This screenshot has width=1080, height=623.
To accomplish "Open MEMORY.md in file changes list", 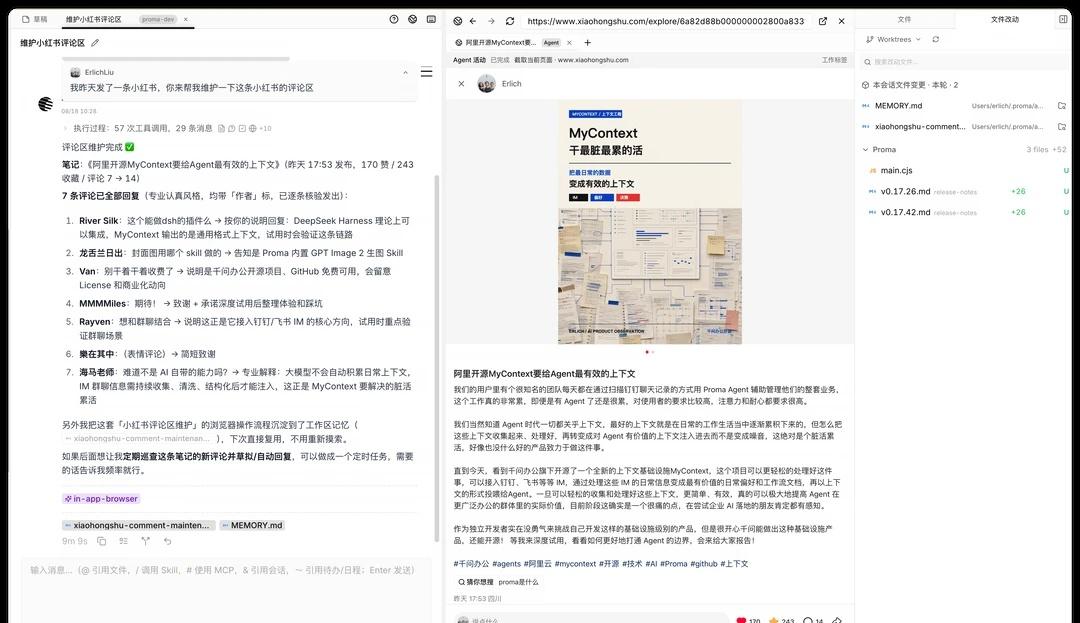I will [964, 106].
